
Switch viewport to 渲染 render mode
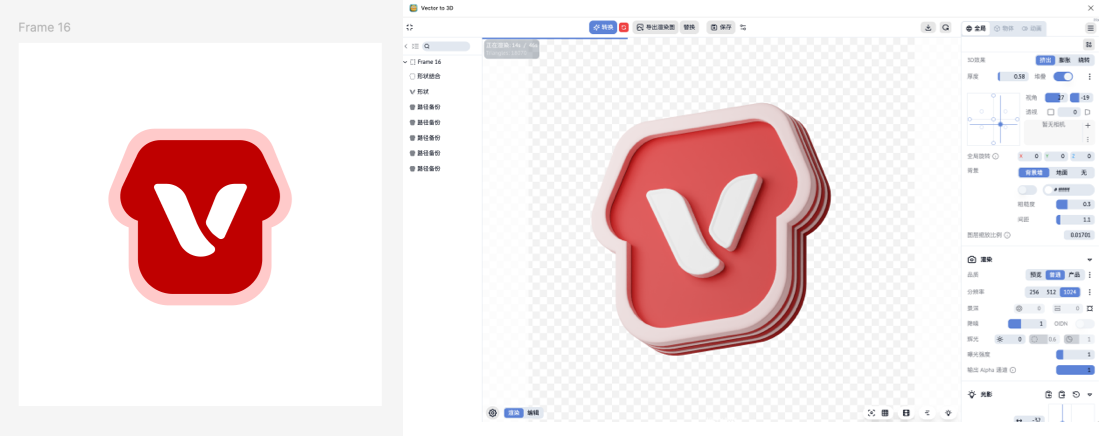point(514,413)
